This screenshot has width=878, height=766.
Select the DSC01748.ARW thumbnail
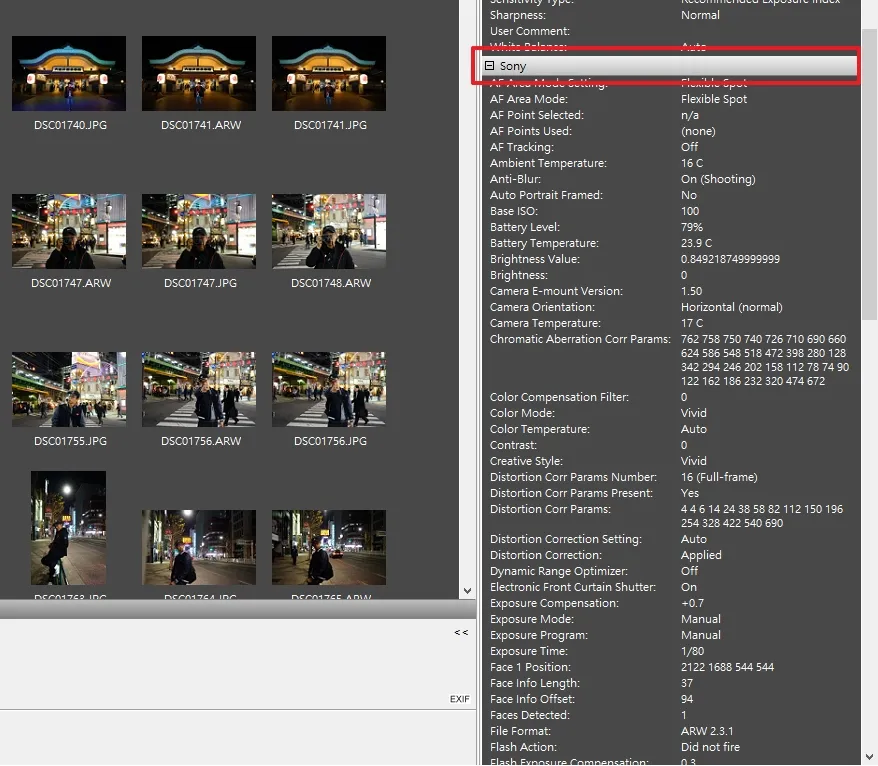(329, 231)
